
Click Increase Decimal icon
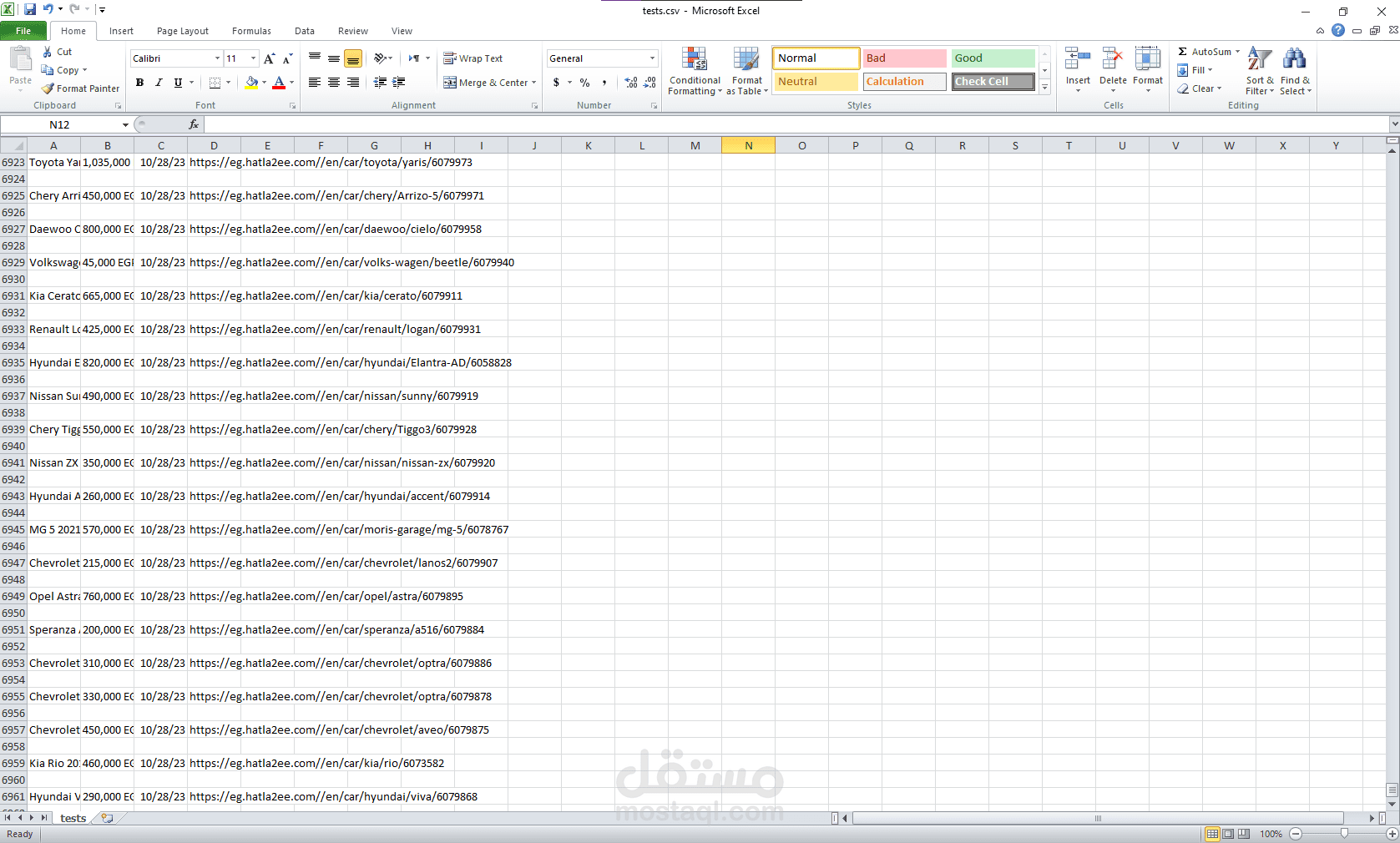pos(631,83)
